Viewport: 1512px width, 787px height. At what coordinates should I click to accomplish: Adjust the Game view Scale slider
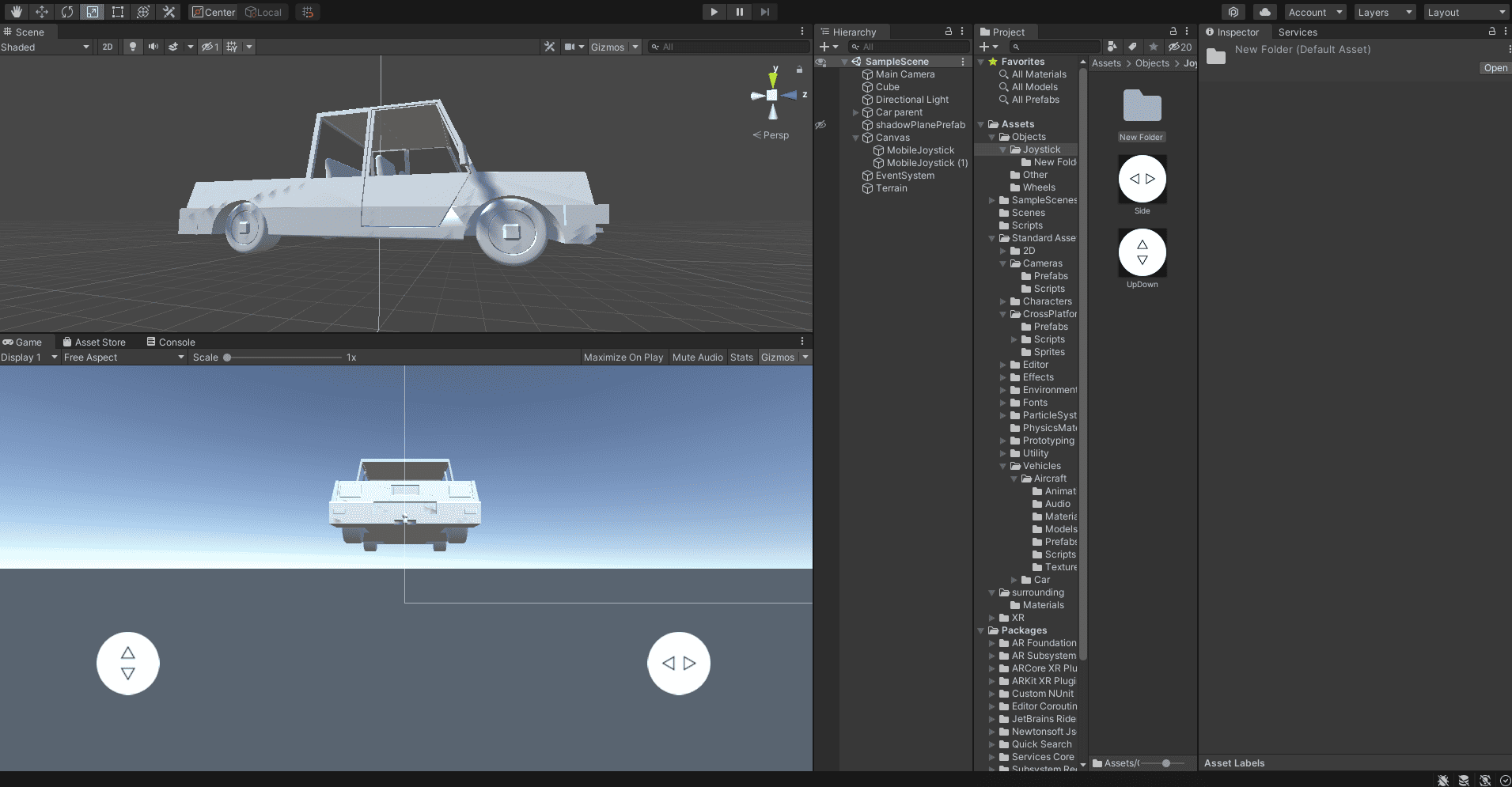(228, 358)
